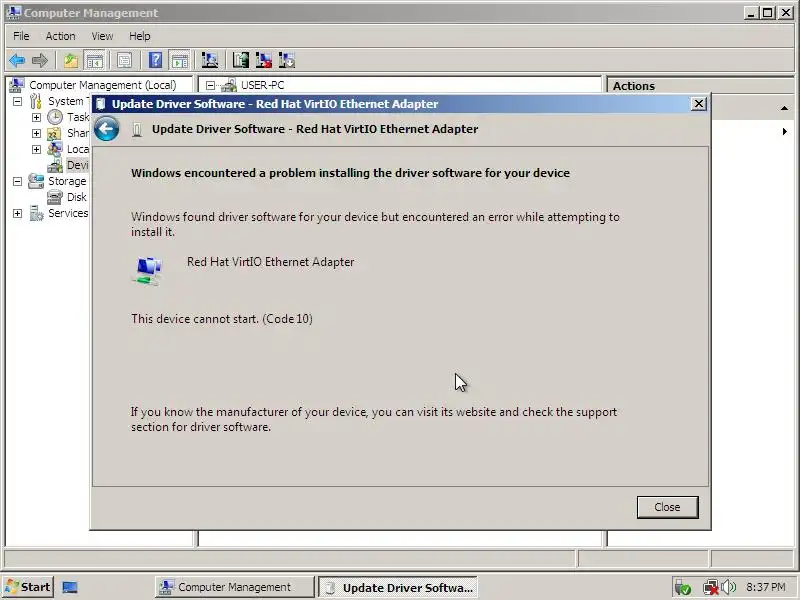This screenshot has height=600, width=800.
Task: Open the Help menu
Action: coord(139,36)
